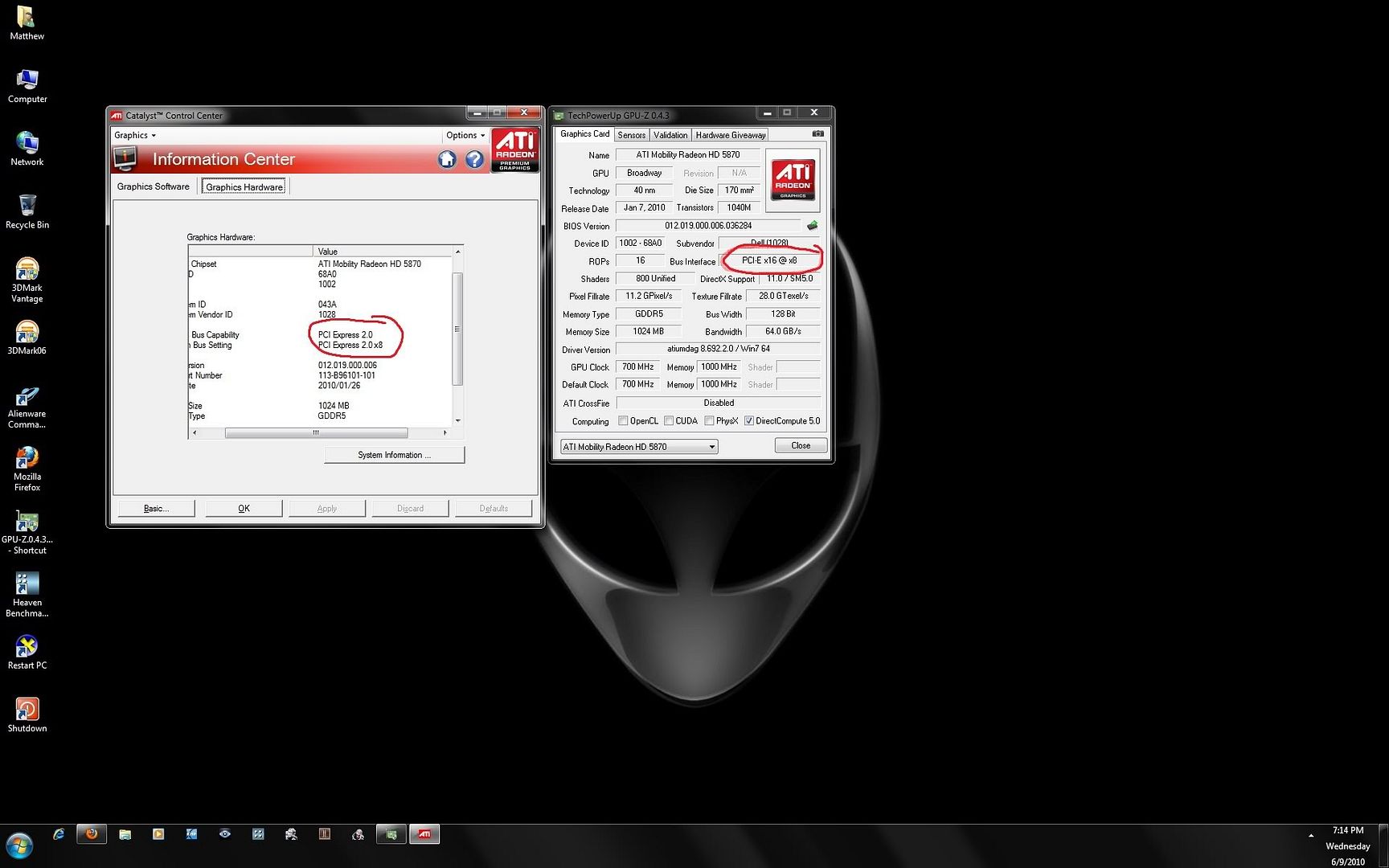Select GPU-Z Graphics Card tab
The image size is (1389, 868).
pos(584,134)
